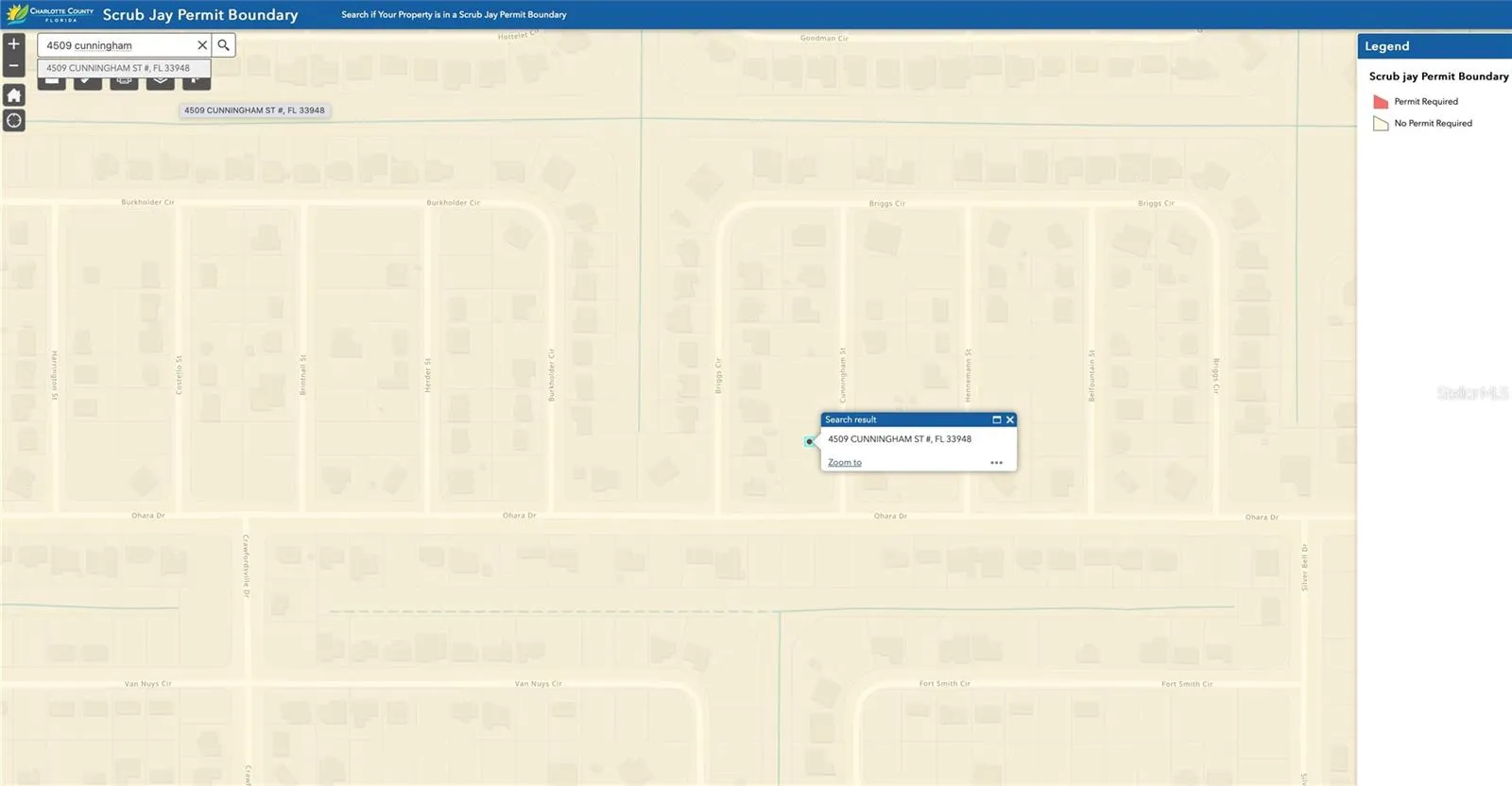Click the zoom in plus button
Viewport: 1512px width, 786px height.
point(13,44)
